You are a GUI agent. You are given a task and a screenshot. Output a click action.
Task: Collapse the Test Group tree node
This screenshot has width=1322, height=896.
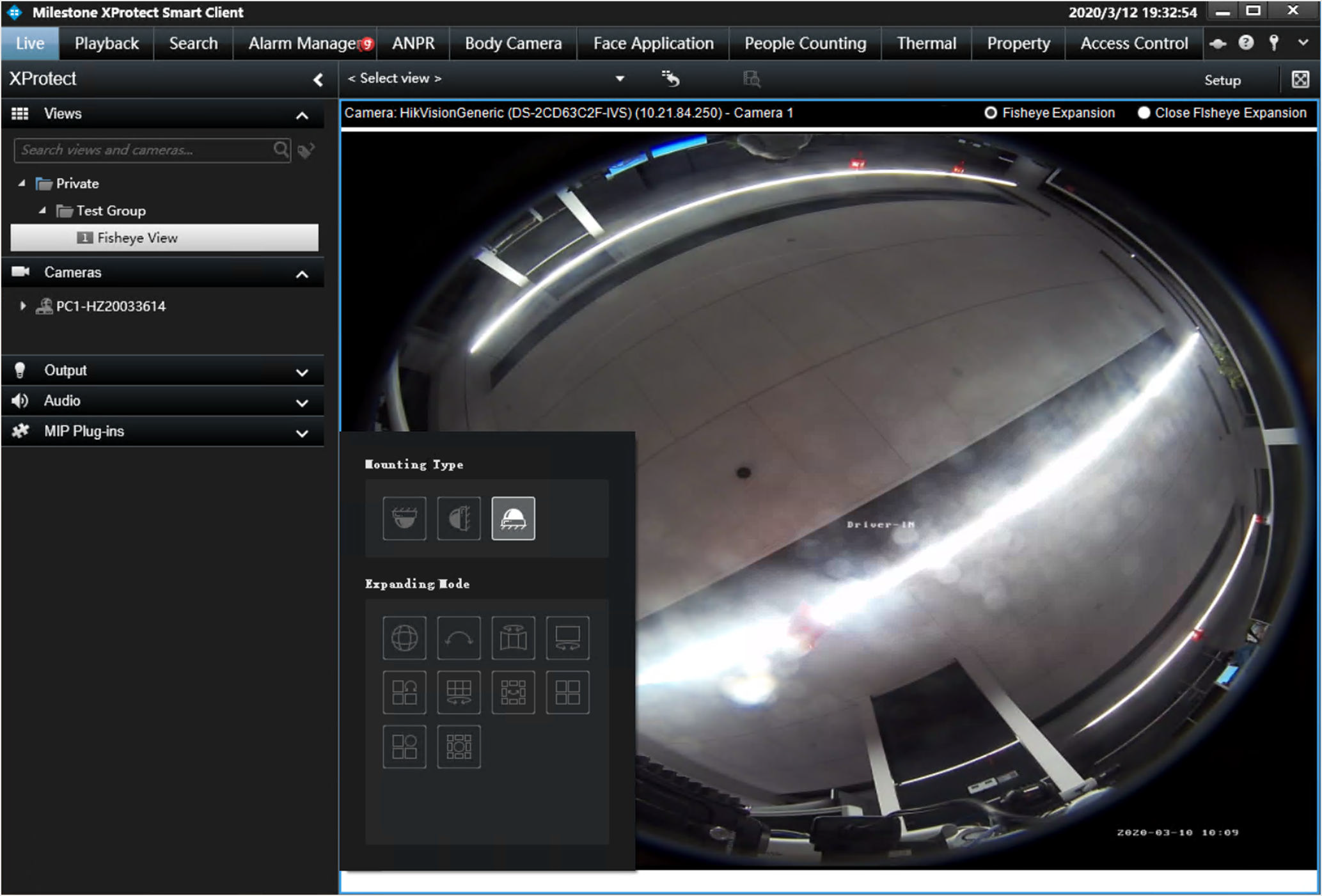[x=42, y=210]
